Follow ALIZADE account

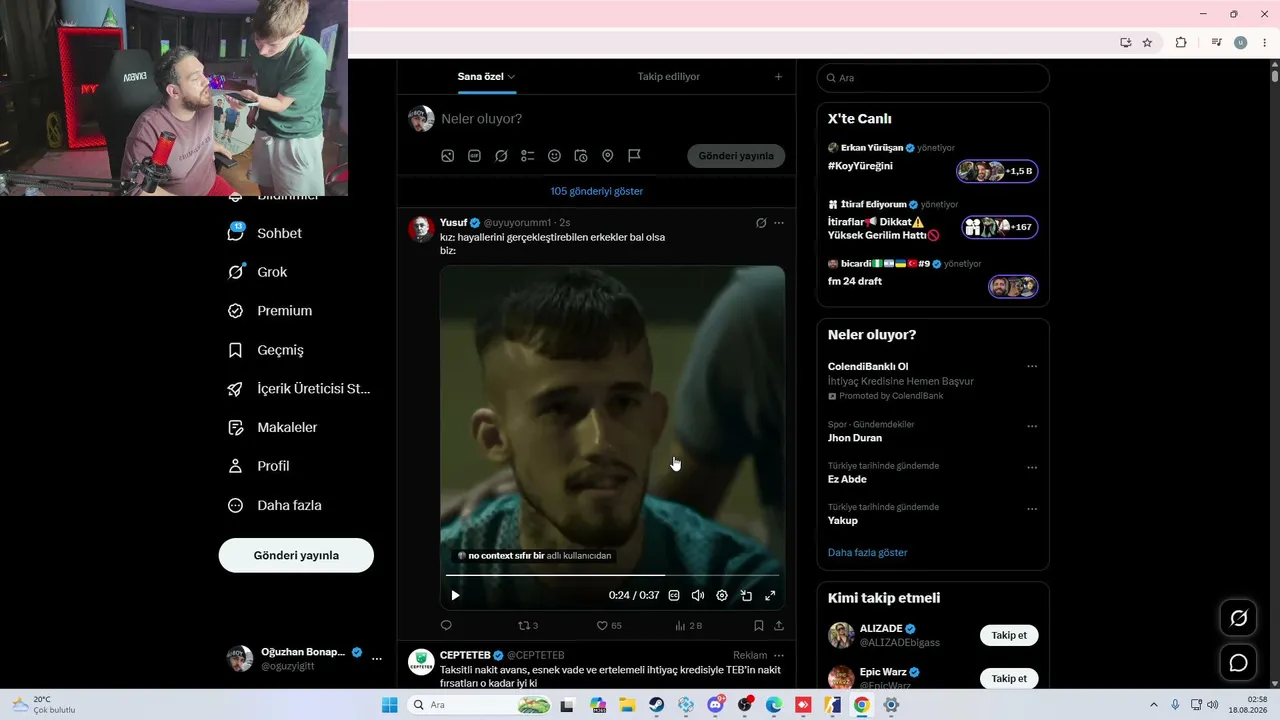(x=1009, y=635)
